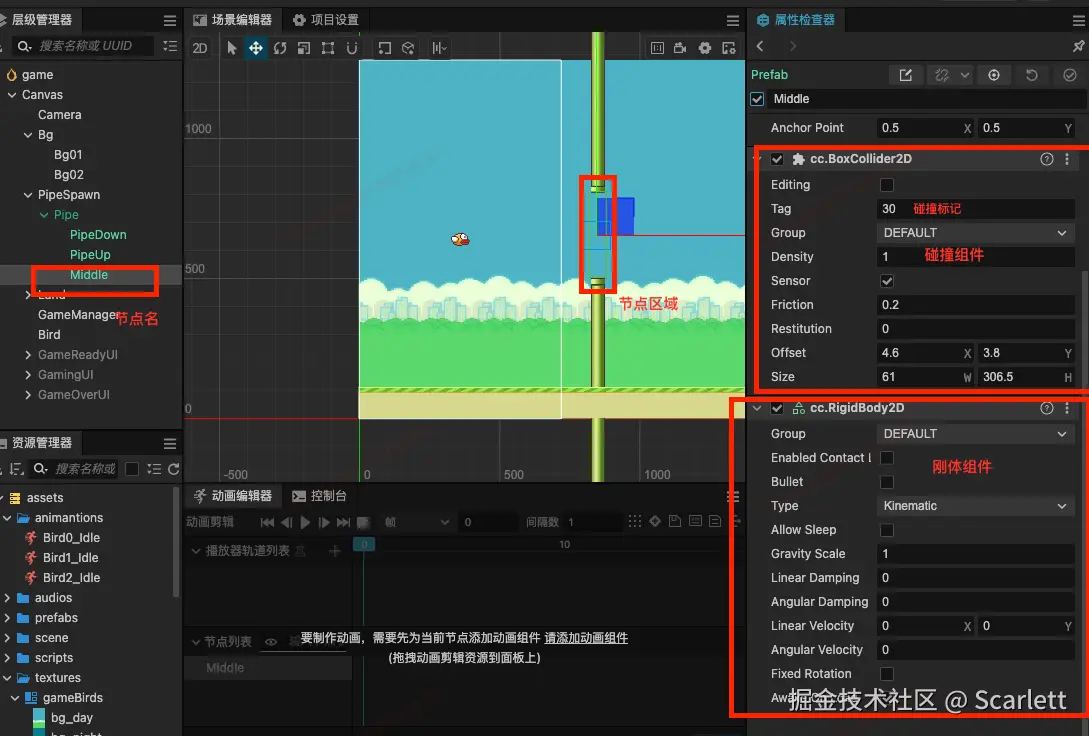The width and height of the screenshot is (1089, 736).
Task: Revert Prefab changes from asset
Action: (1032, 75)
